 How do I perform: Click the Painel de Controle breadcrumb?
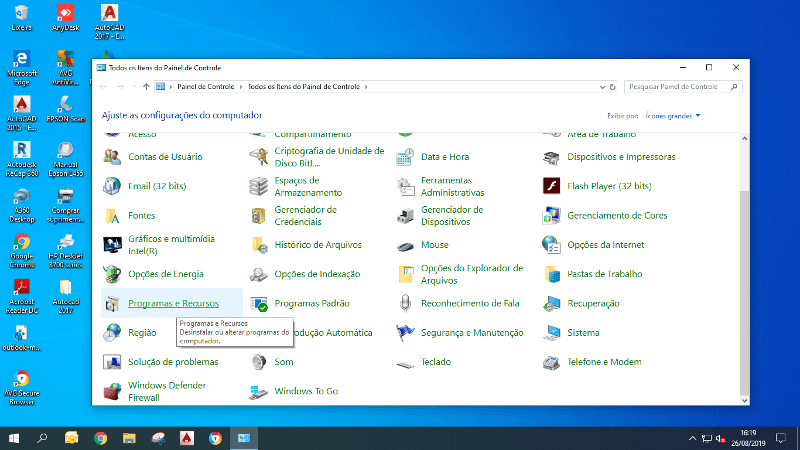point(206,87)
